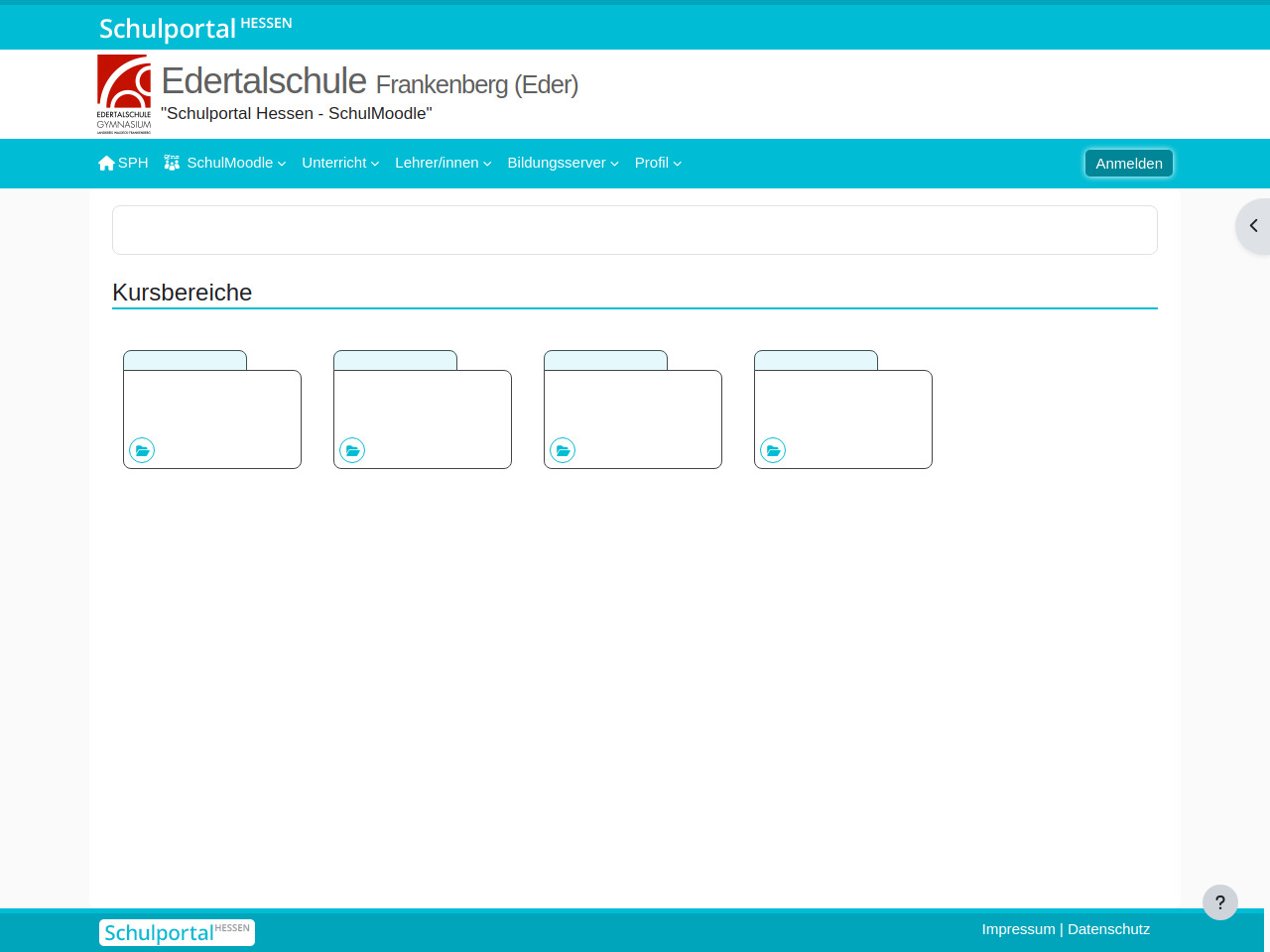
Task: Open the Bildungsserver menu
Action: pos(563,163)
